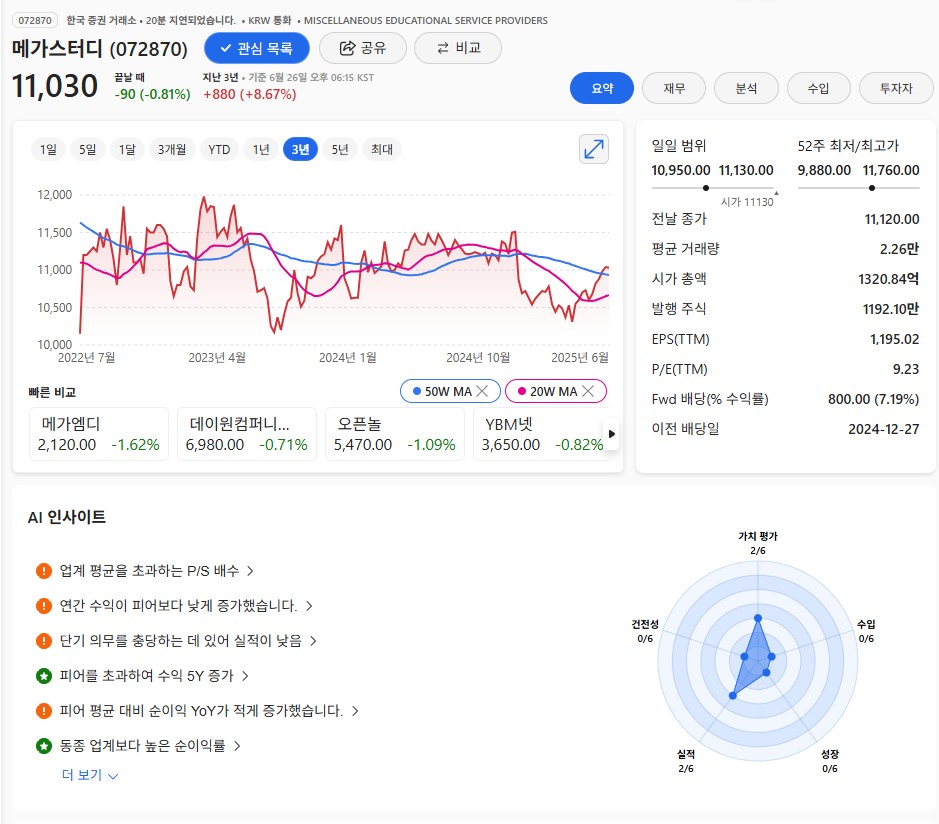Click the P/E(TTM) value 9.23
Screen dimensions: 939x824
tap(905, 369)
